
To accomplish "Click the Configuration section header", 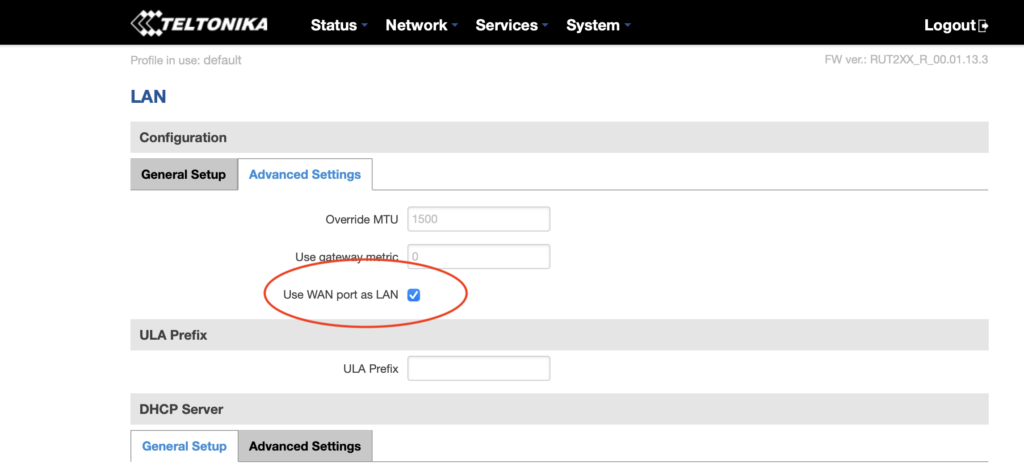I will pyautogui.click(x=183, y=137).
